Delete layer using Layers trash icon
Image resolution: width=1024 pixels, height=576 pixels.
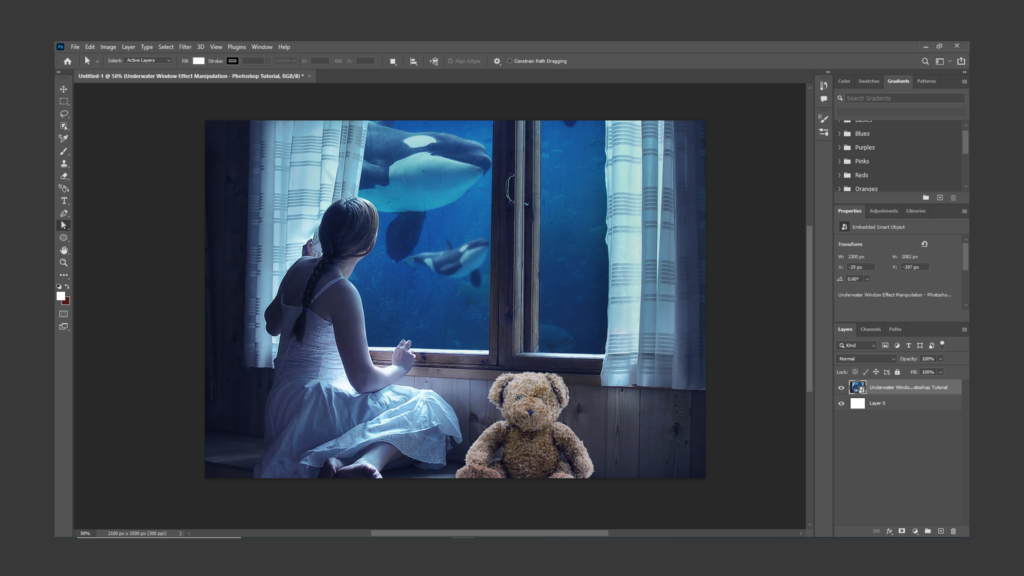coord(953,531)
